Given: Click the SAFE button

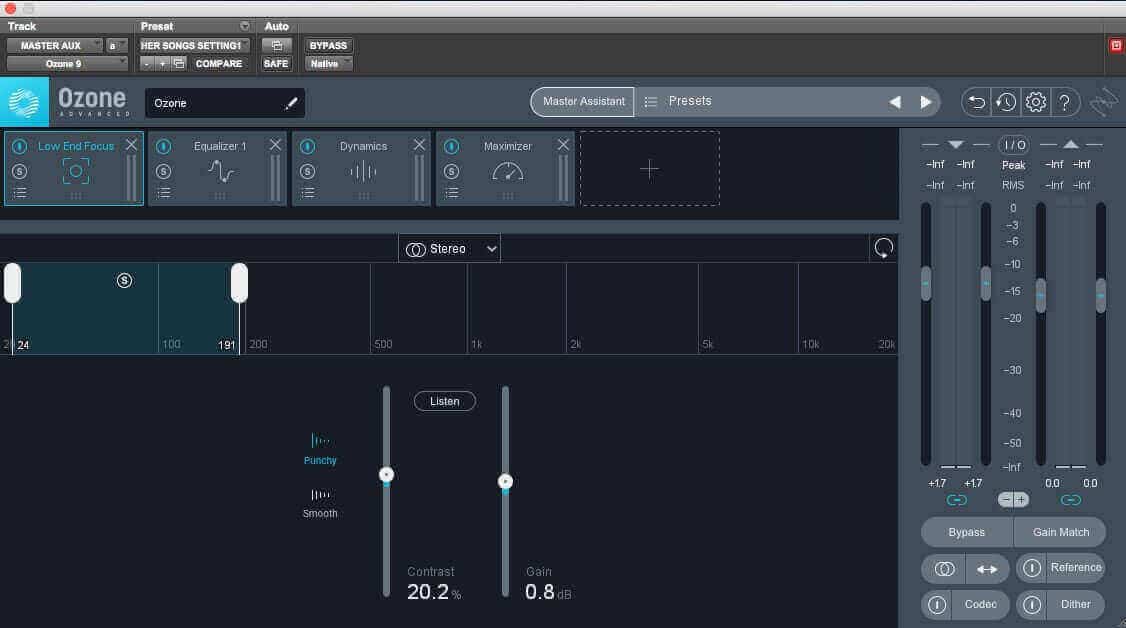Looking at the screenshot, I should pos(276,64).
